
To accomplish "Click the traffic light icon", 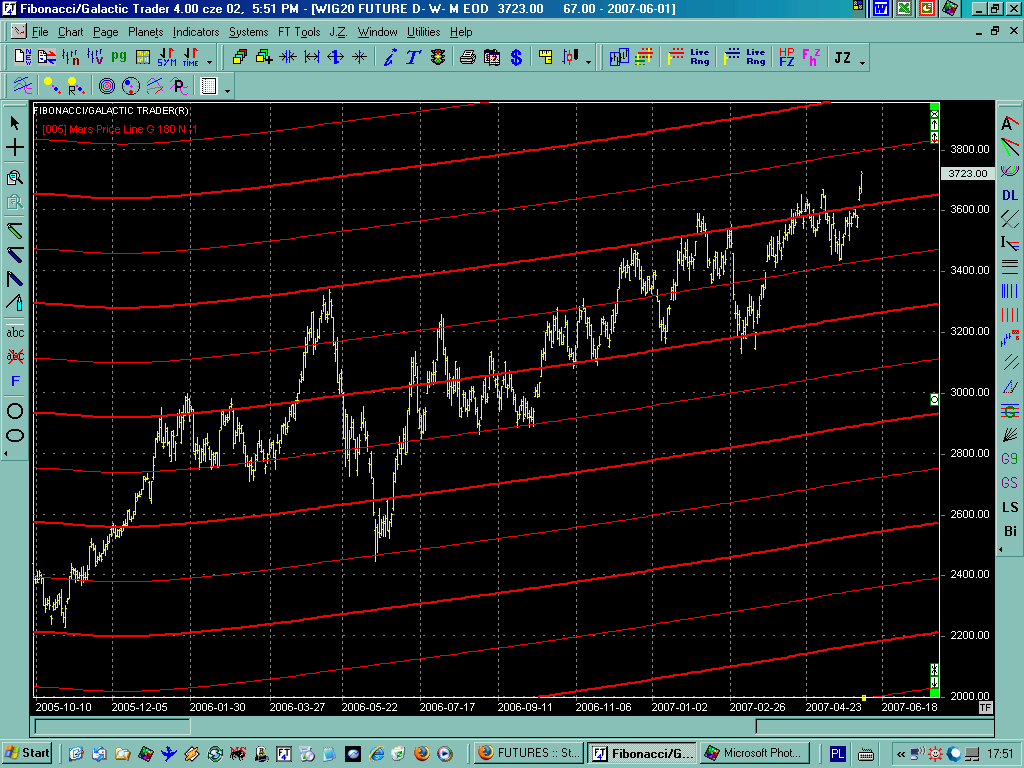I will pos(437,57).
